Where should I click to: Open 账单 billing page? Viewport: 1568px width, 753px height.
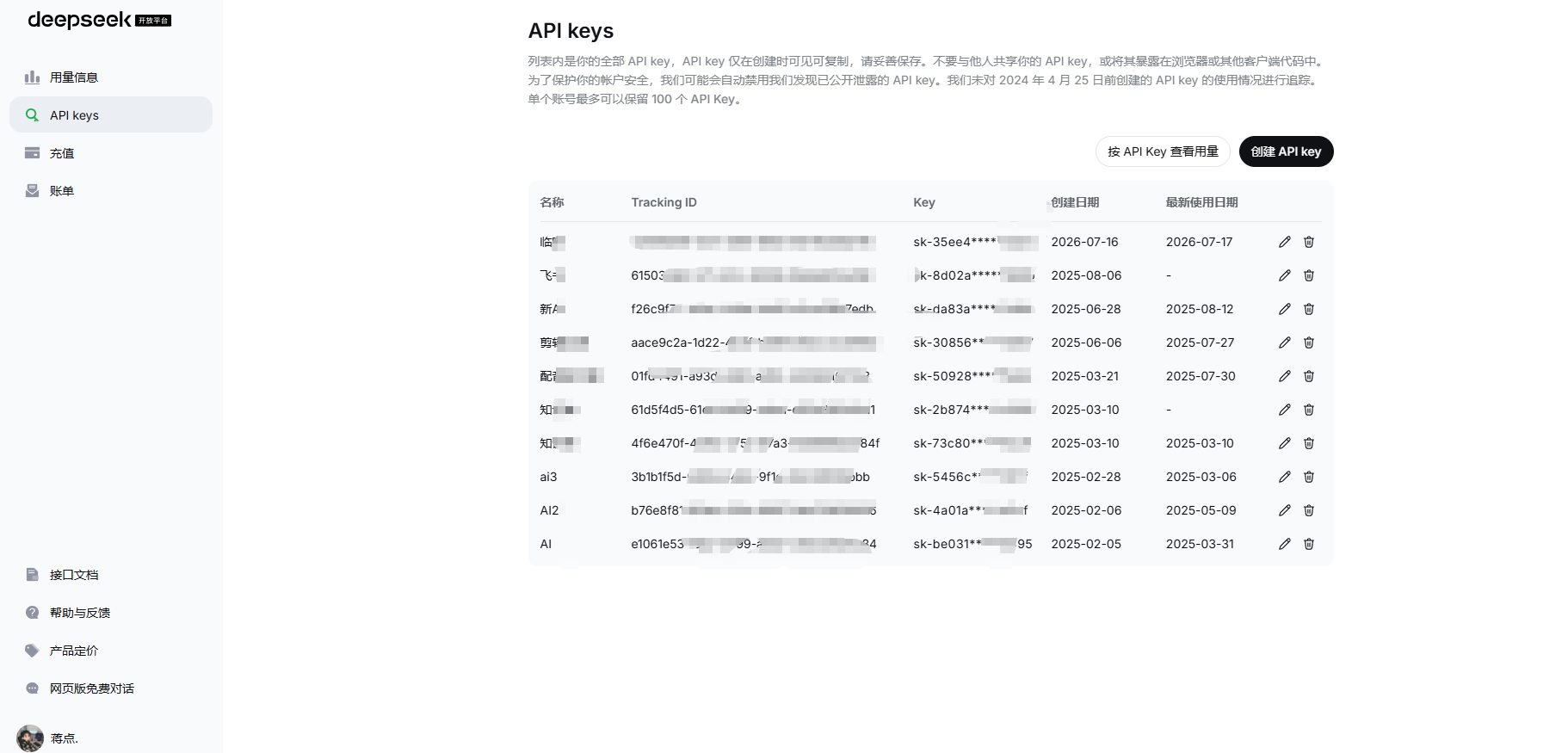110,191
